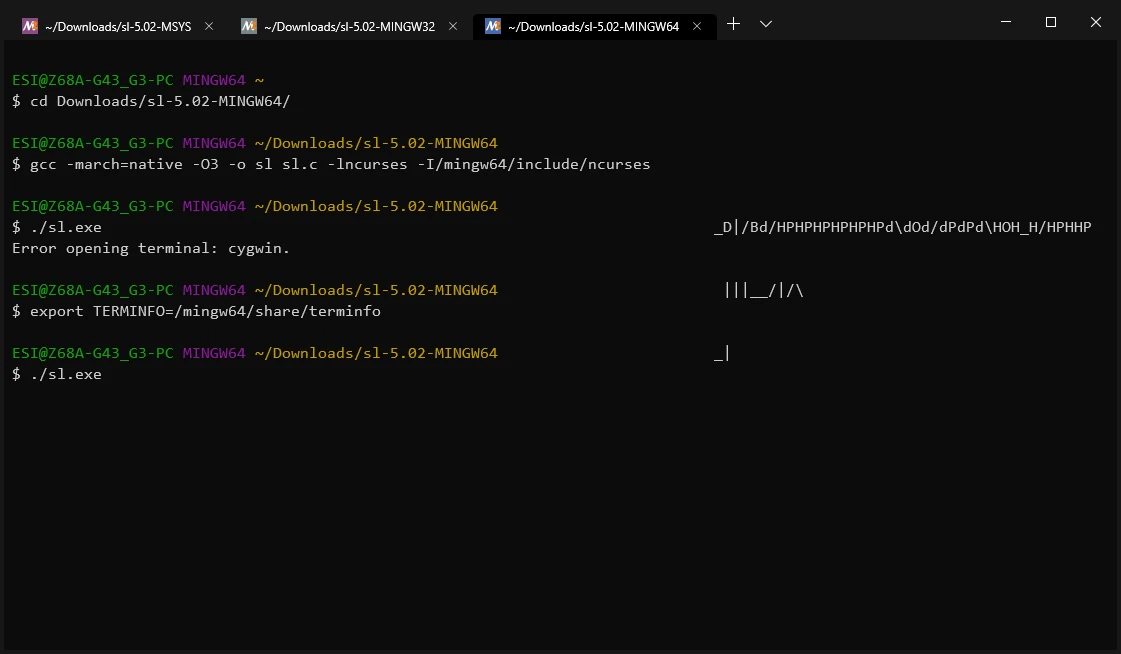Viewport: 1121px width, 654px height.
Task: Maximize the terminal window
Action: point(1051,22)
